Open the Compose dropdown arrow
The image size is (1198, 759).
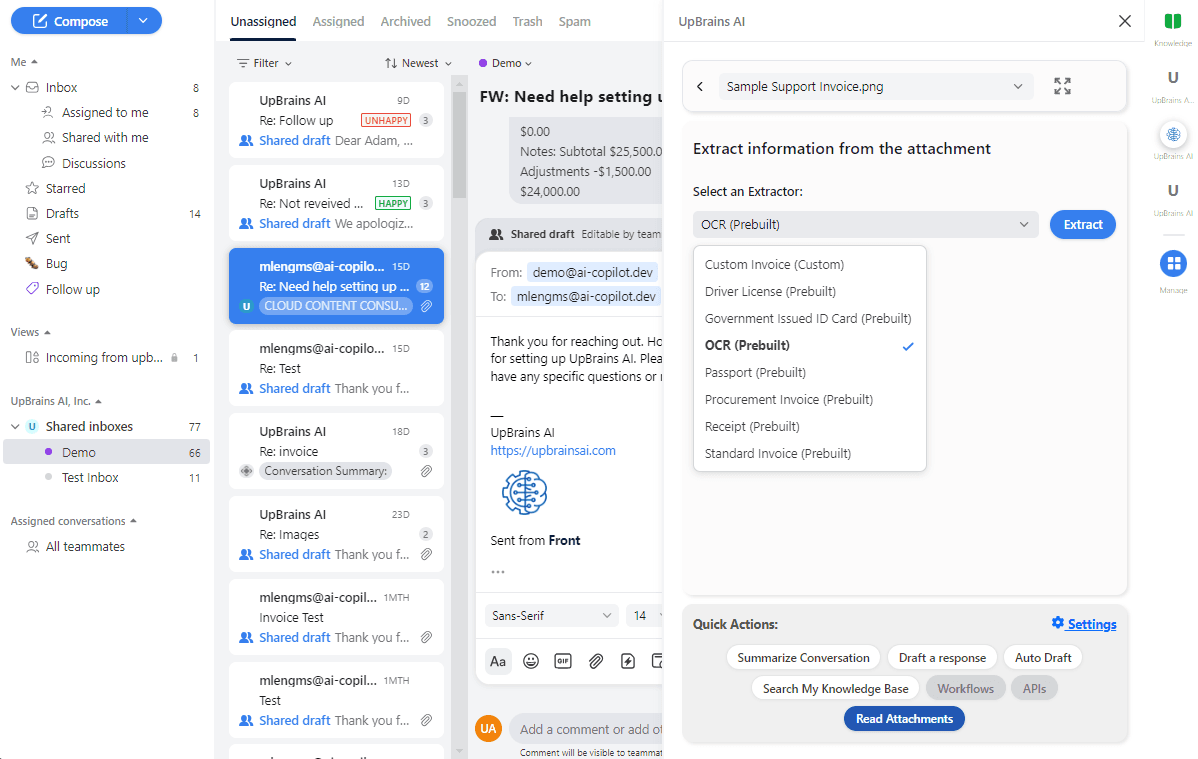tap(144, 21)
